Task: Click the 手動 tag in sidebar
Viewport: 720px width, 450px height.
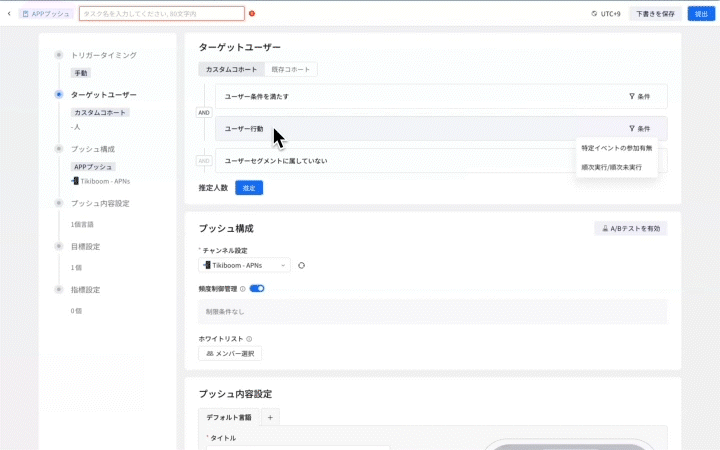Action: 81,73
